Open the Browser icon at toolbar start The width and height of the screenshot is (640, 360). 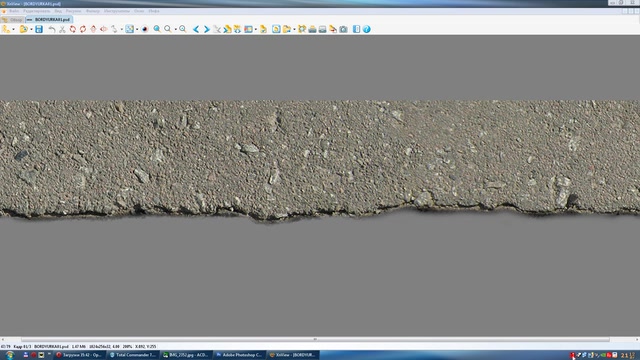click(6, 29)
